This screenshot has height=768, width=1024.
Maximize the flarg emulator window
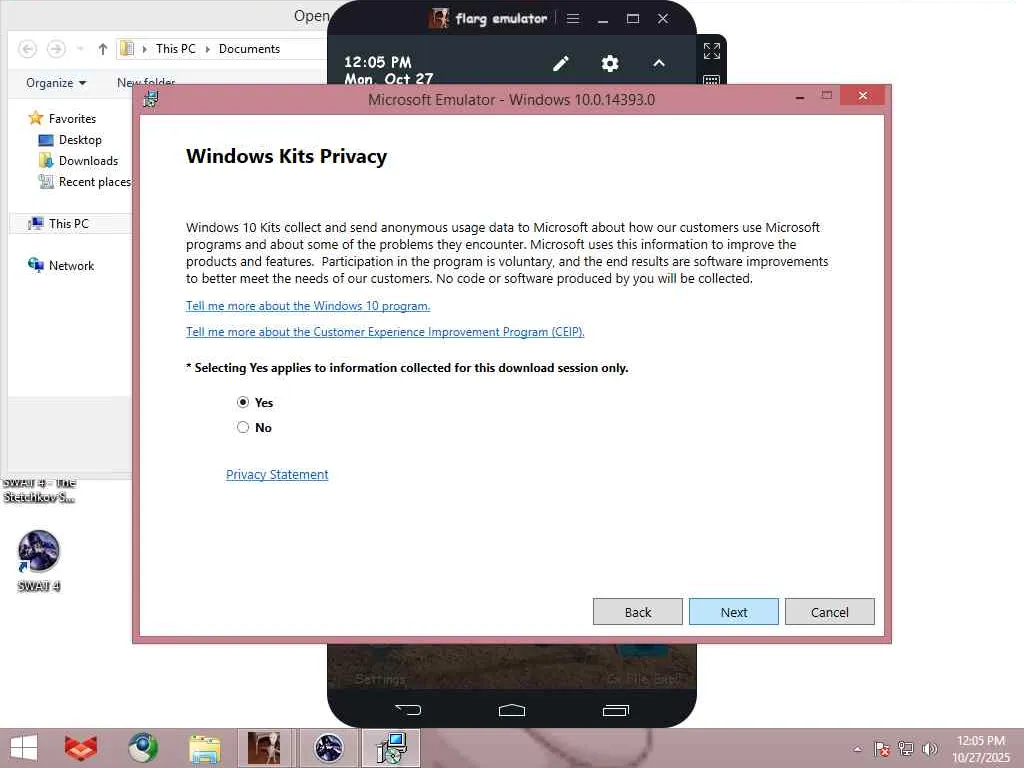tap(633, 18)
